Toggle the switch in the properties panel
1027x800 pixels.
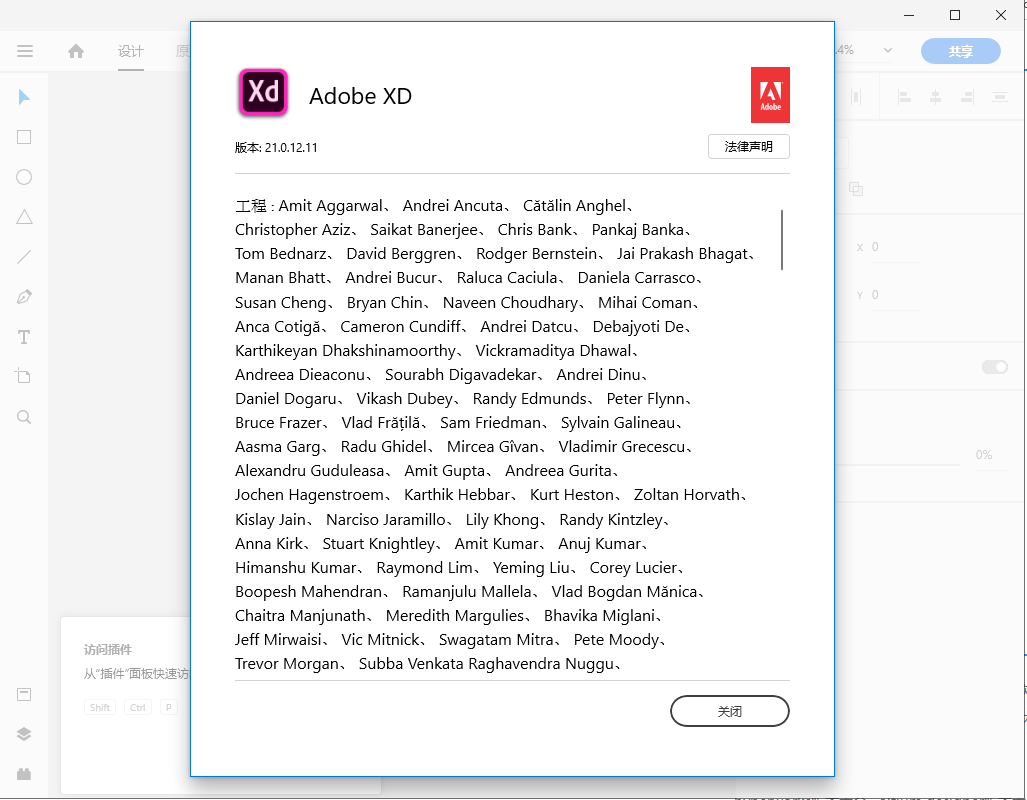994,367
